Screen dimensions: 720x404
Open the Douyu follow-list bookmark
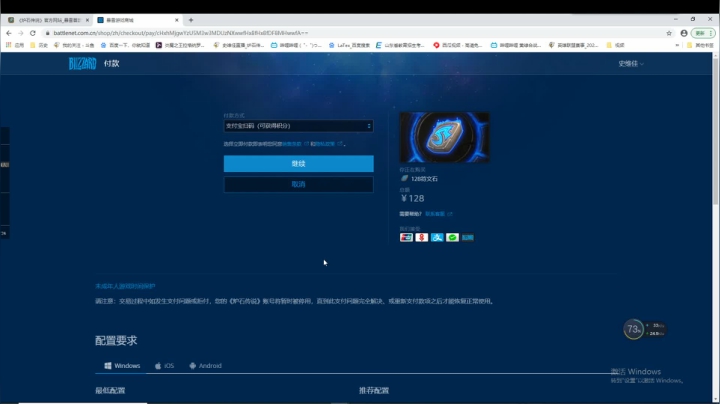(74, 45)
